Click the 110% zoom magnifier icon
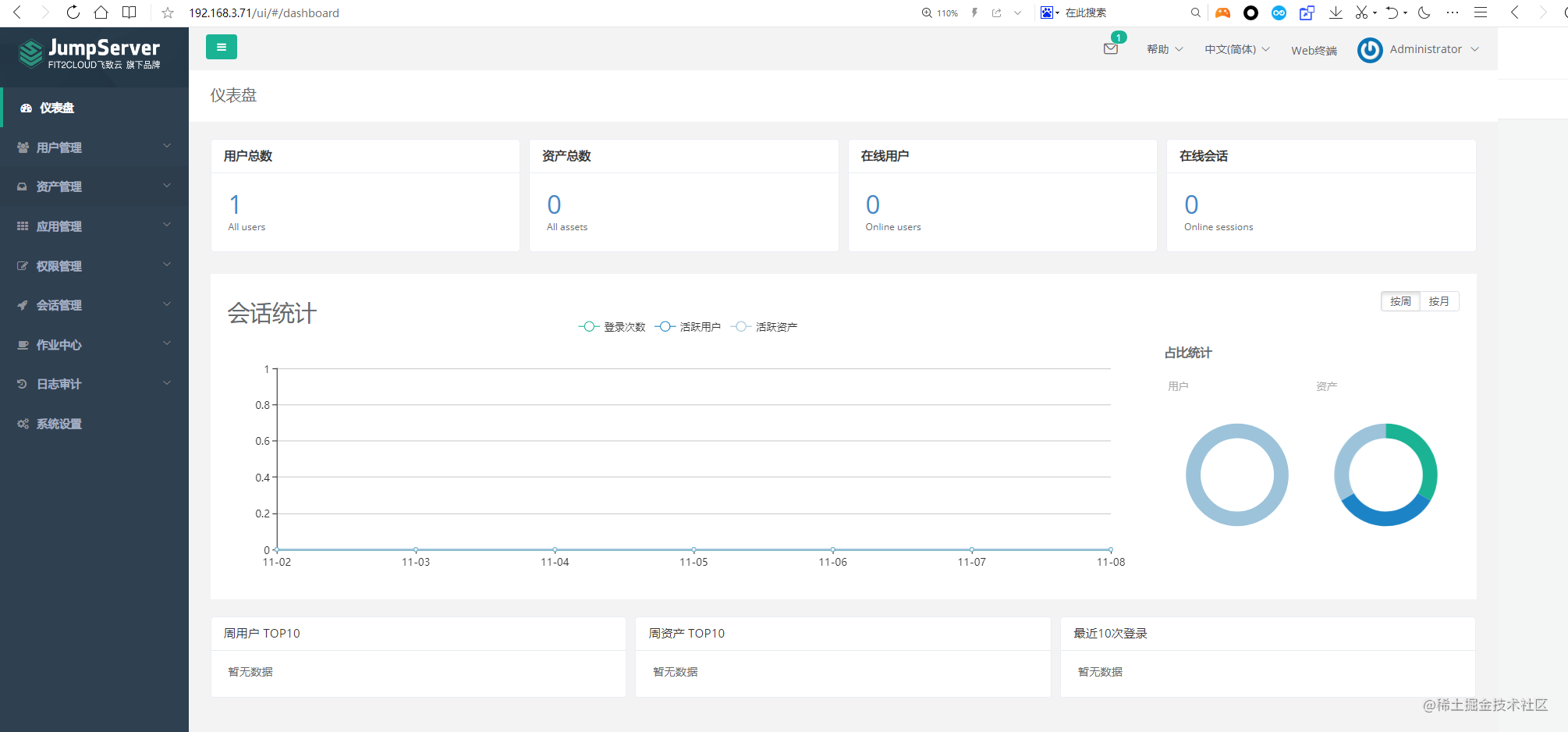Image resolution: width=1568 pixels, height=732 pixels. (927, 12)
